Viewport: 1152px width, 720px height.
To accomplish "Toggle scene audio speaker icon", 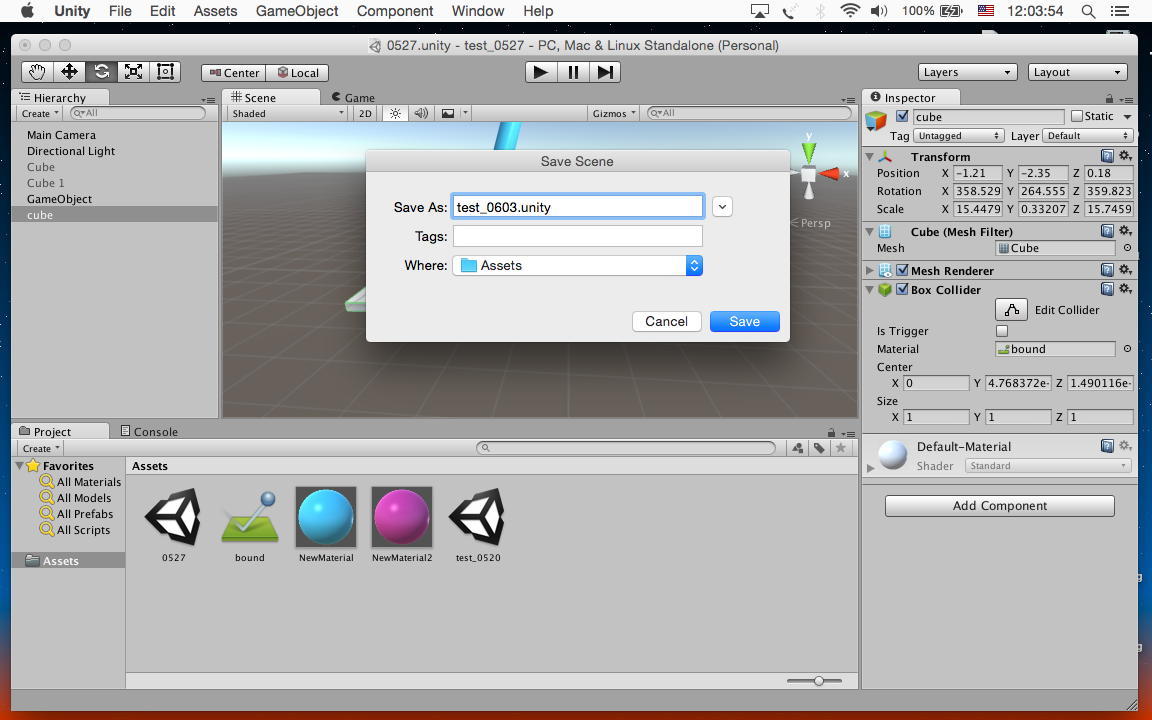I will click(x=421, y=113).
